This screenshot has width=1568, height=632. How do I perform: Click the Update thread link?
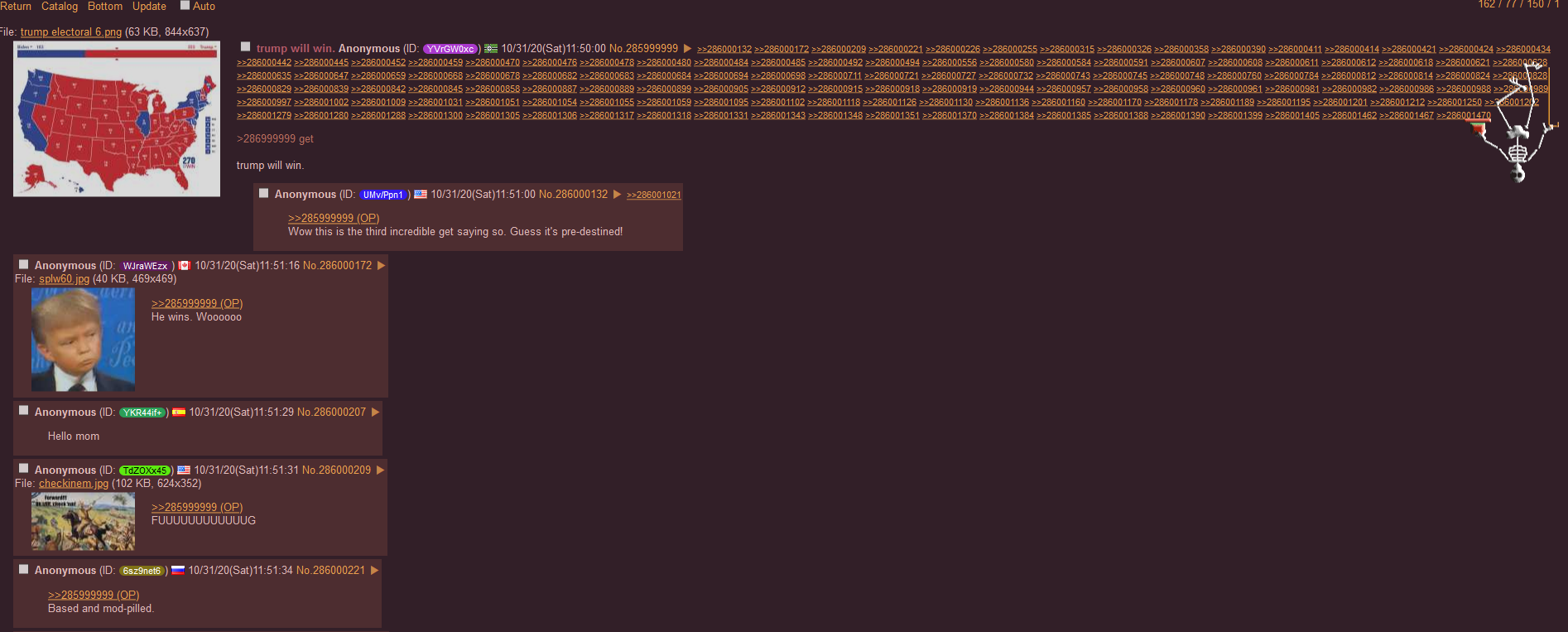click(x=149, y=6)
